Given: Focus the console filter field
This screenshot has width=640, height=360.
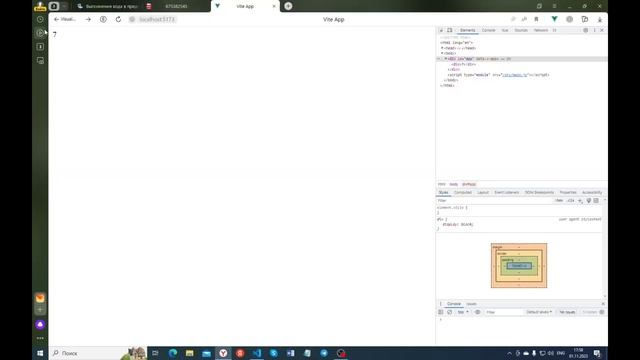Looking at the screenshot, I should pos(503,312).
